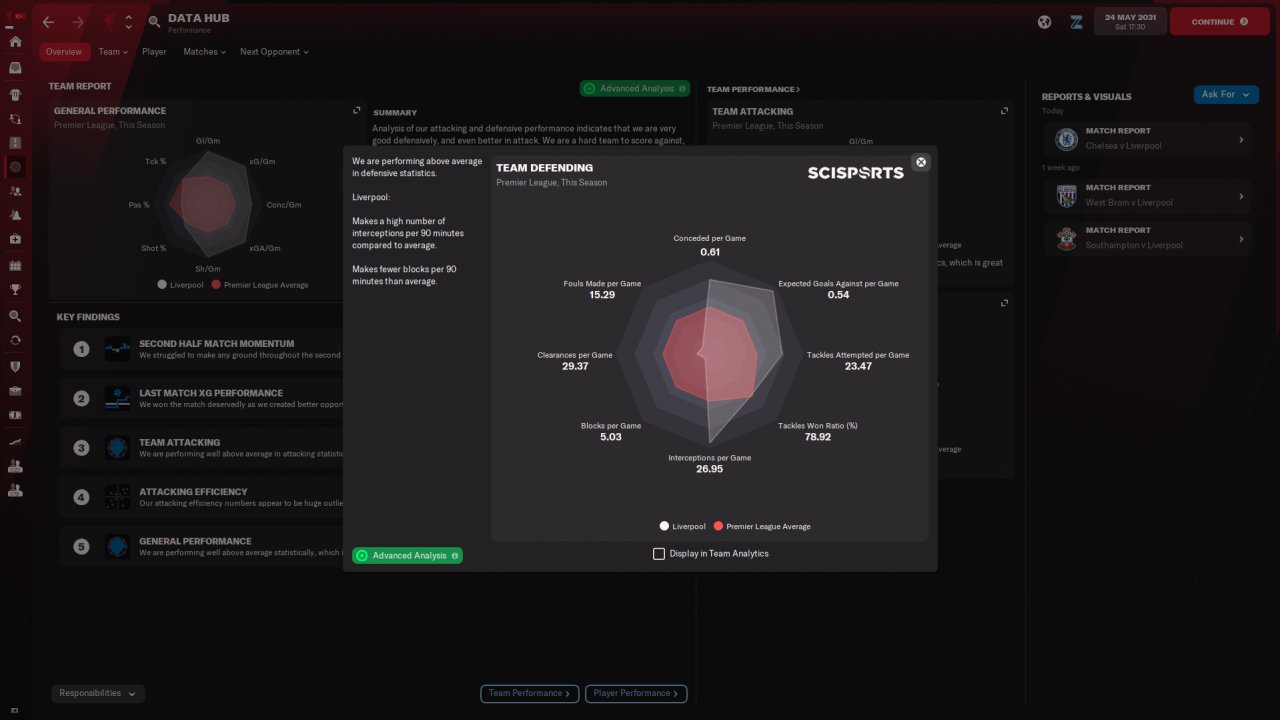The width and height of the screenshot is (1280, 720).
Task: Open the Team Performance header link
Action: click(x=754, y=90)
